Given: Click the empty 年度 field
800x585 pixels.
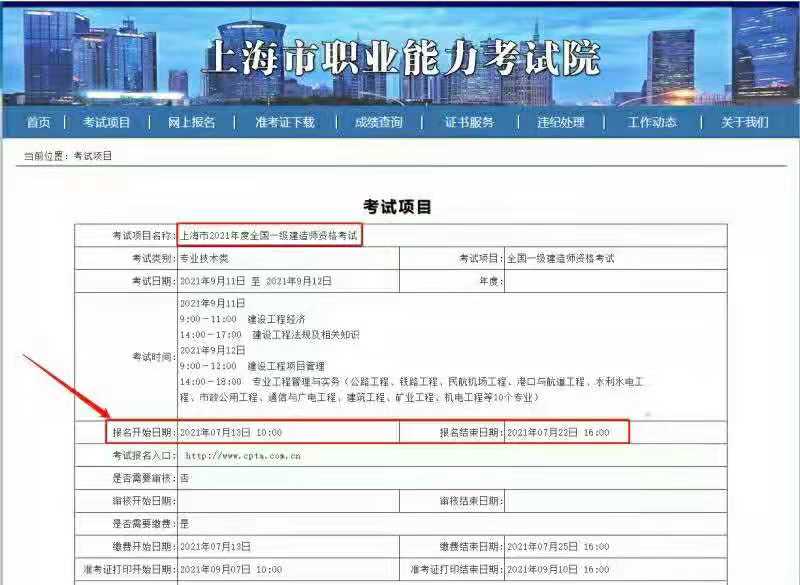Looking at the screenshot, I should pyautogui.click(x=614, y=281).
